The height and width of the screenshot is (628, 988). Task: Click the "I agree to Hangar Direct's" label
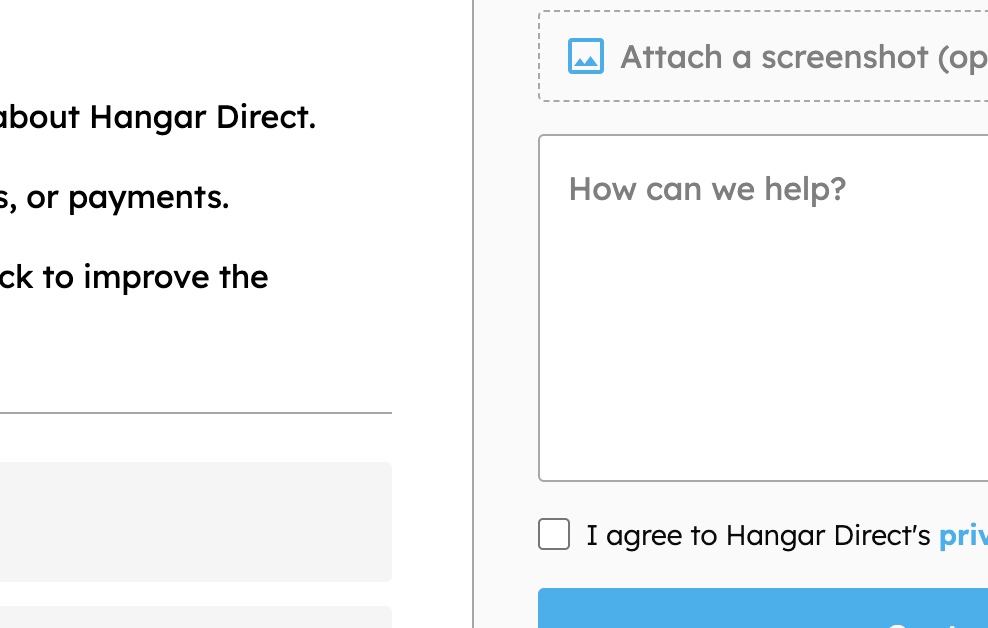[759, 536]
